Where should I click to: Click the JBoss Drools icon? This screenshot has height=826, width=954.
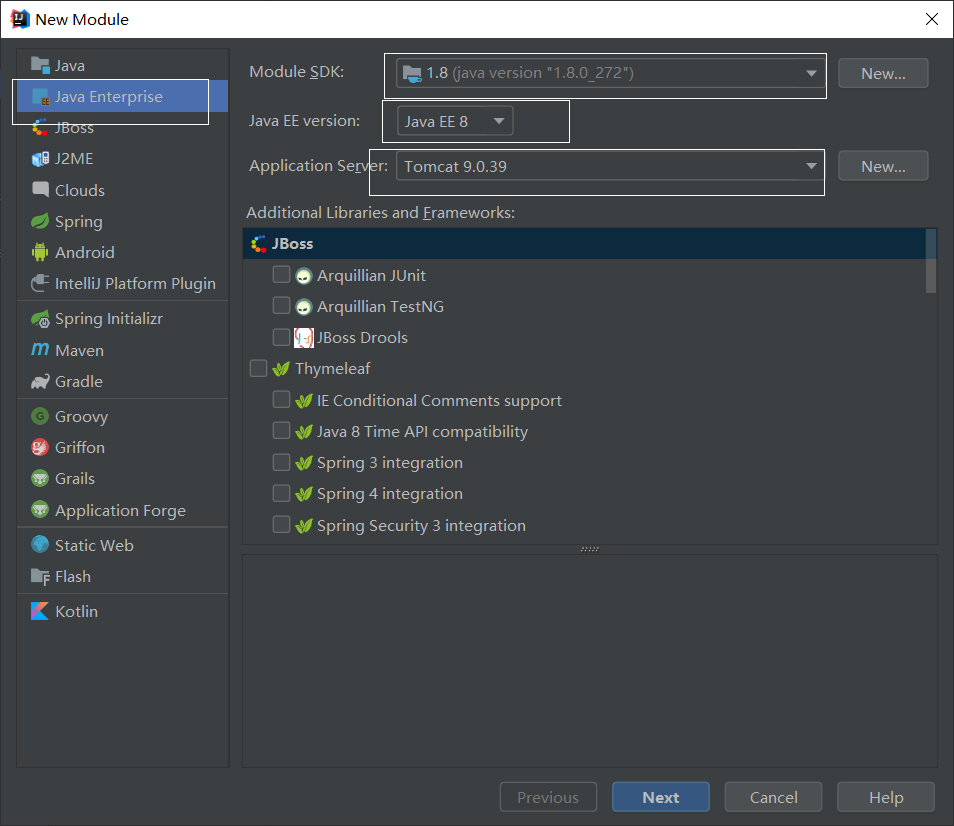(304, 338)
